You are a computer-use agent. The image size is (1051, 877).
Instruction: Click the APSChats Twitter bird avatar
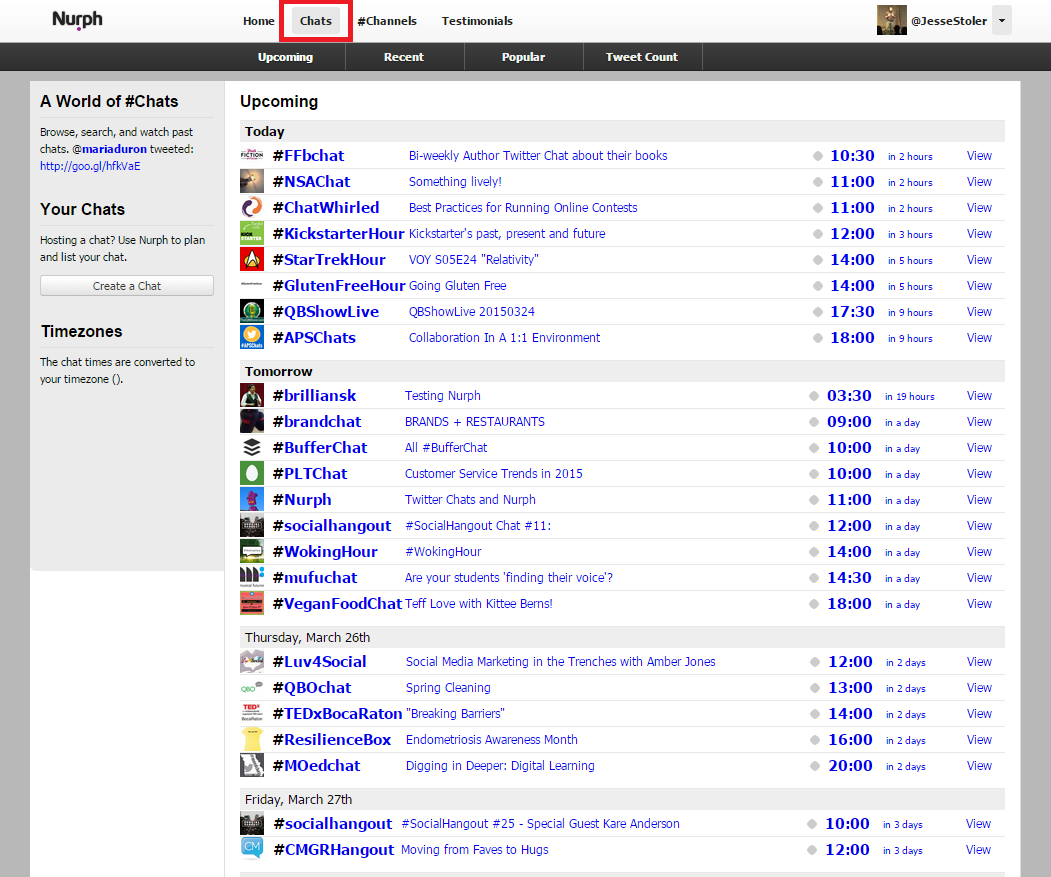coord(252,338)
